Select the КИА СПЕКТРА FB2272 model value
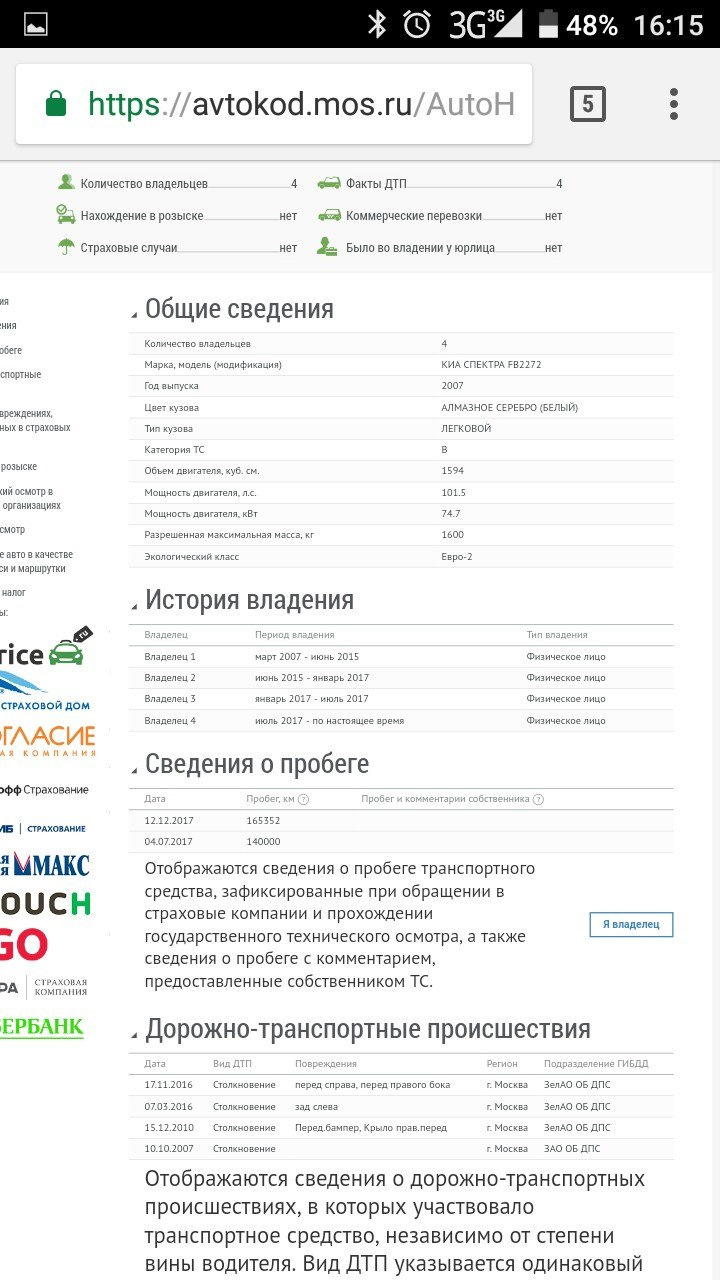 (491, 365)
